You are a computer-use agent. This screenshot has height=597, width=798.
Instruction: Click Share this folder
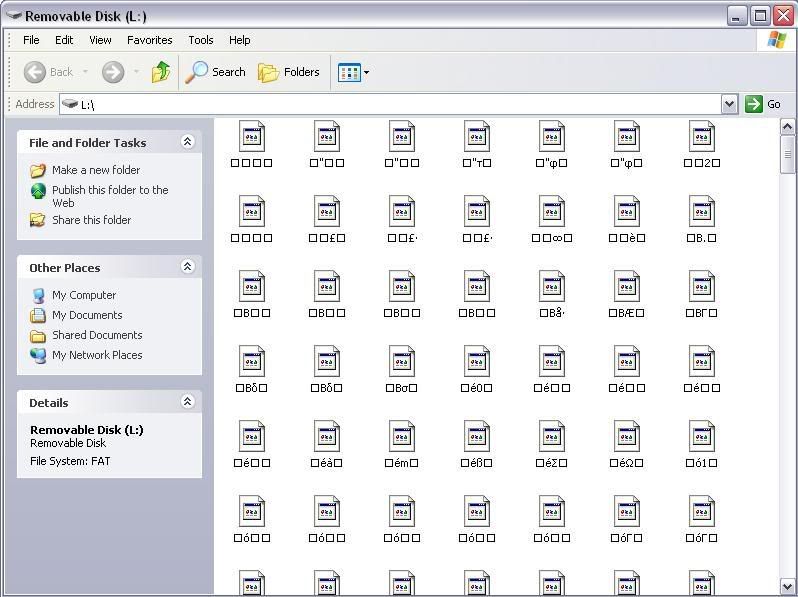[x=92, y=220]
